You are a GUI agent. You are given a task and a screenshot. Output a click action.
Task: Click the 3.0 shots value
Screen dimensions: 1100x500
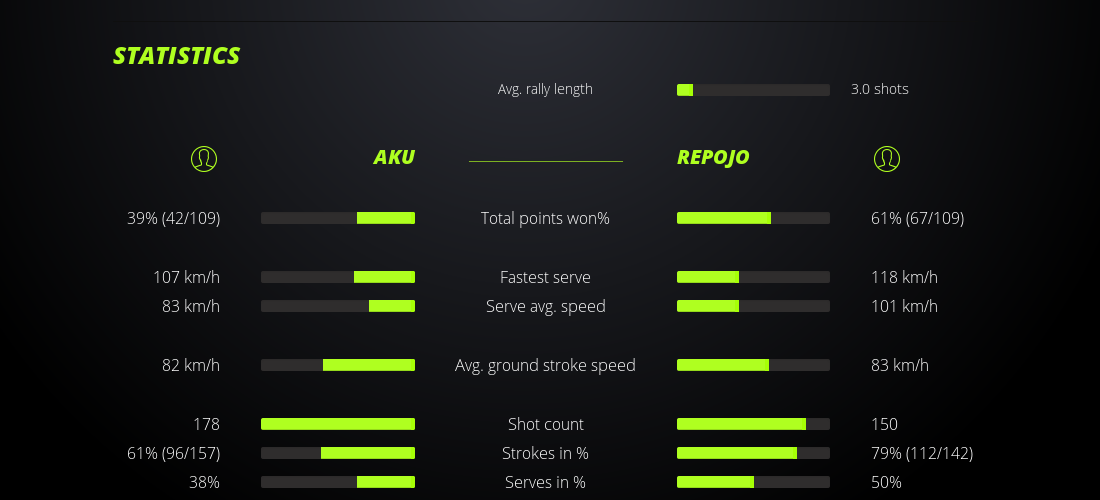point(879,89)
